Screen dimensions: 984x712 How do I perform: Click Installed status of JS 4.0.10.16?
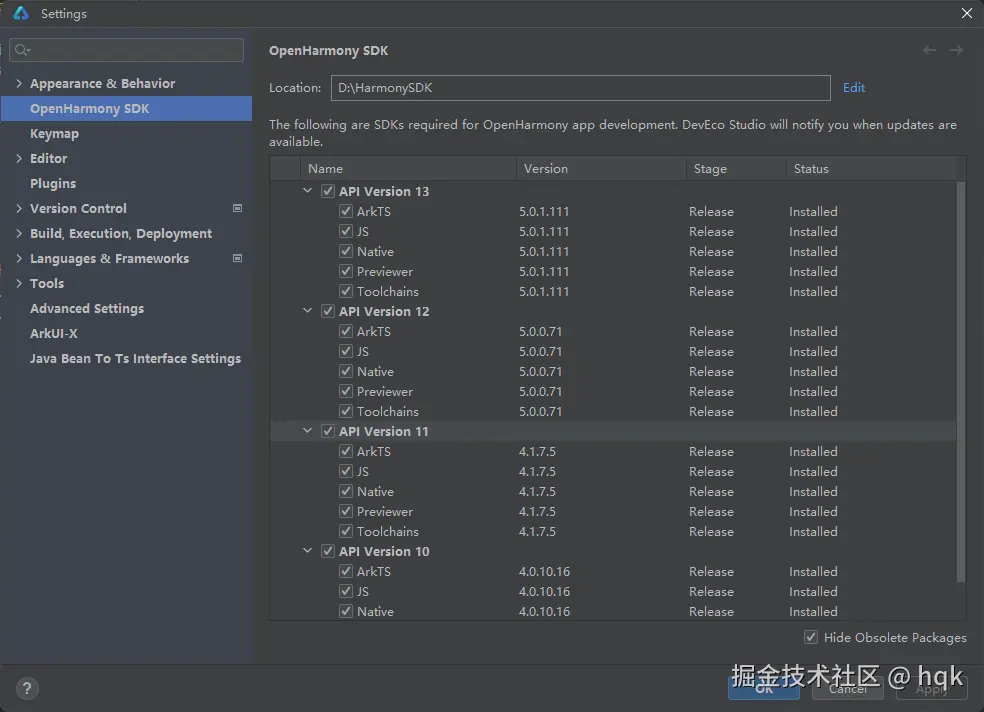(x=813, y=592)
